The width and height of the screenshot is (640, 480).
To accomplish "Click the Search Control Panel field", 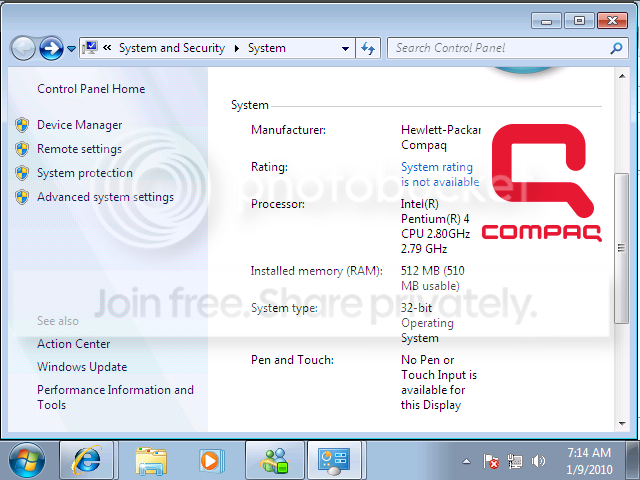I will pos(502,48).
